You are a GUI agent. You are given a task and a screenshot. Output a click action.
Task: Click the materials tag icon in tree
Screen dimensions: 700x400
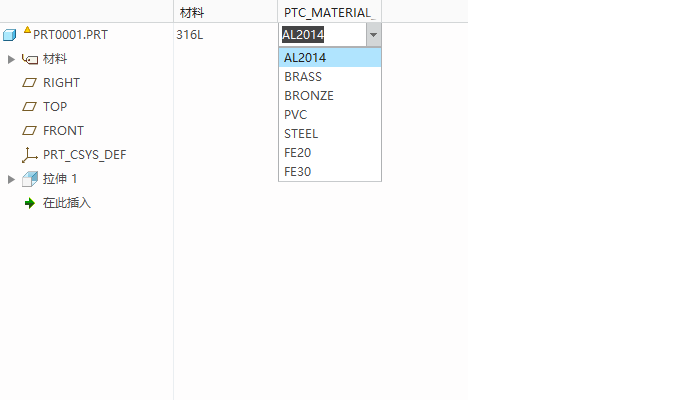30,59
